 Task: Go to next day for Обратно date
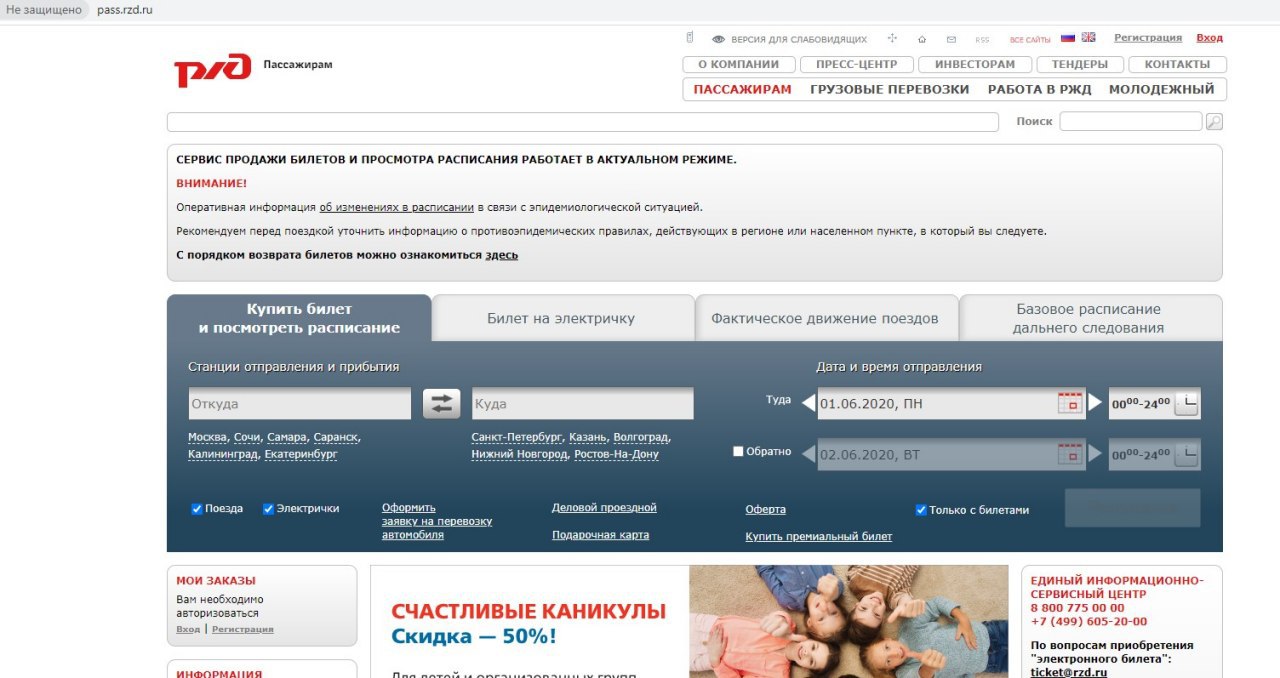1095,454
